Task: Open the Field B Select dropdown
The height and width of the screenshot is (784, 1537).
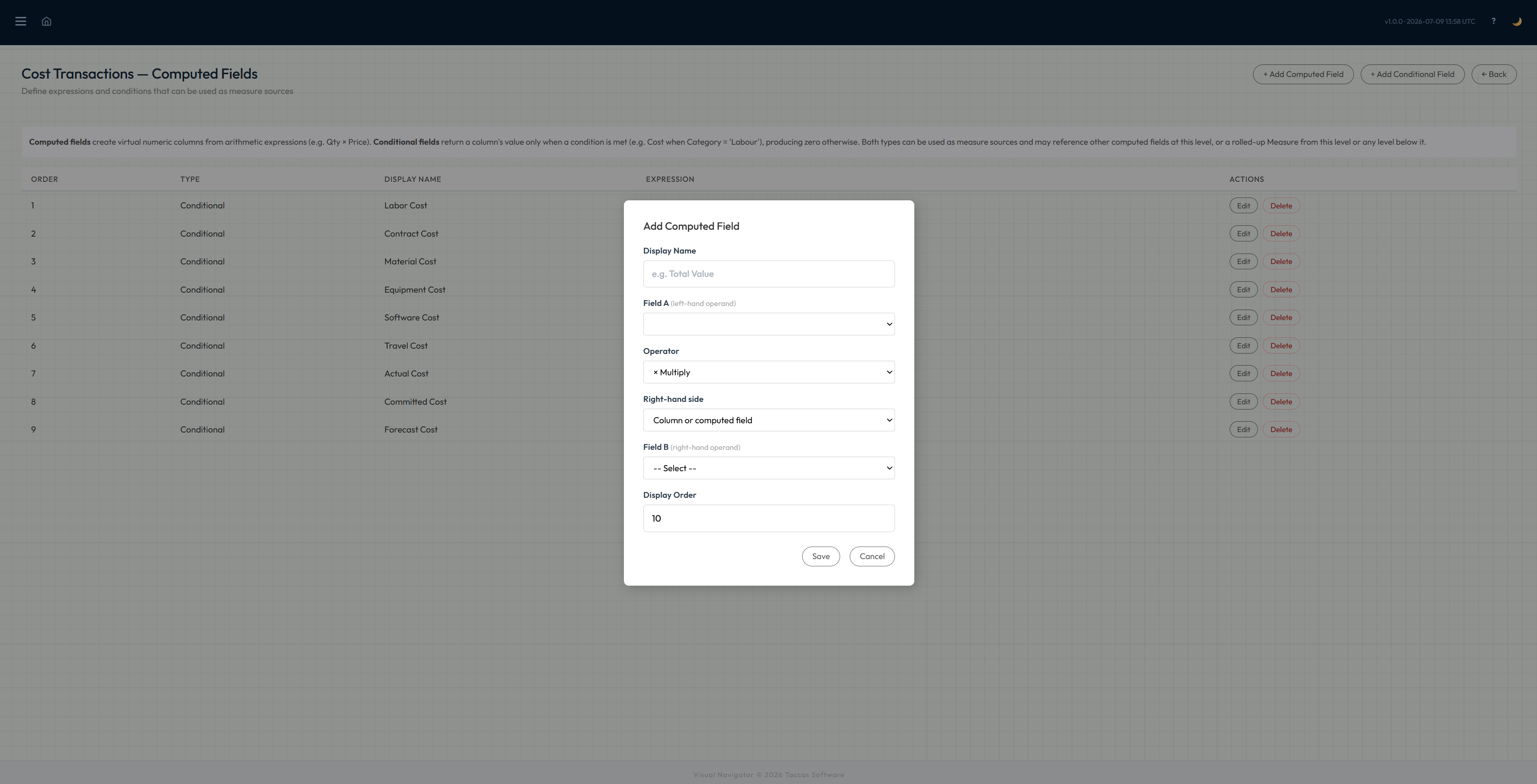Action: (769, 468)
